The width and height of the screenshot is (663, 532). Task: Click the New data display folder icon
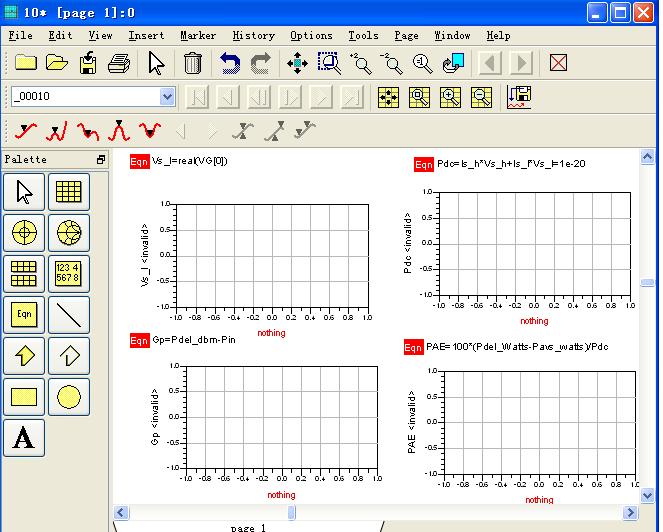26,63
